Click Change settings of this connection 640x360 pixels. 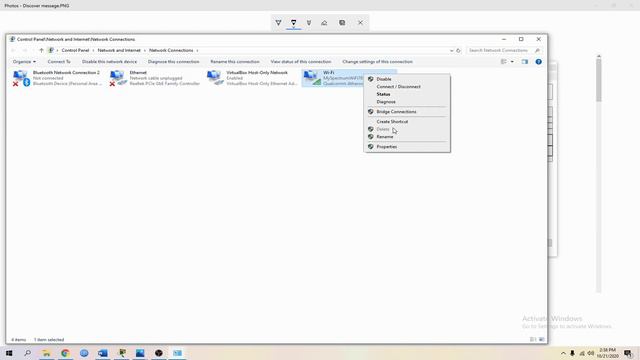378,62
